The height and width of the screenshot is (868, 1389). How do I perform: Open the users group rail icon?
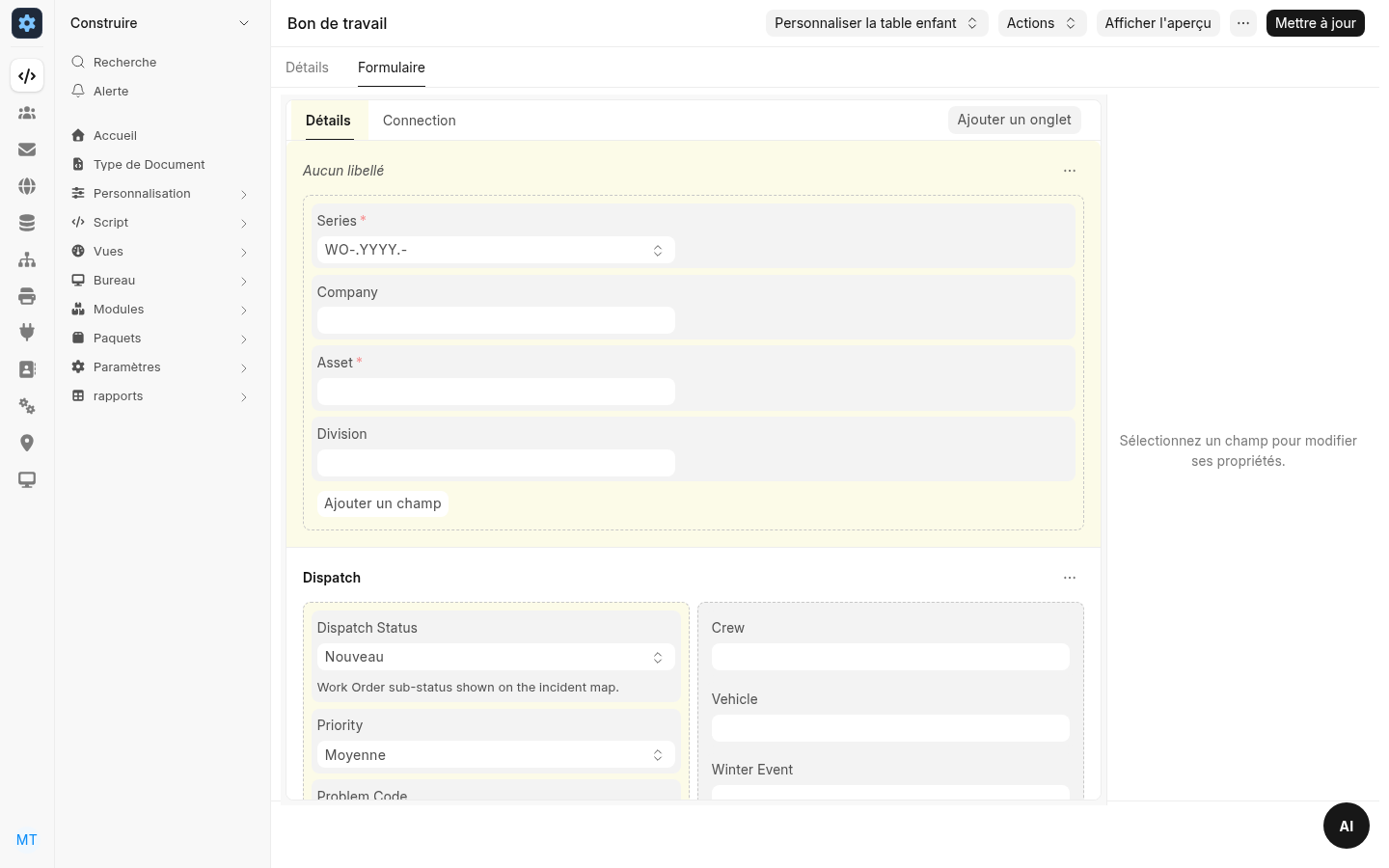(x=27, y=113)
